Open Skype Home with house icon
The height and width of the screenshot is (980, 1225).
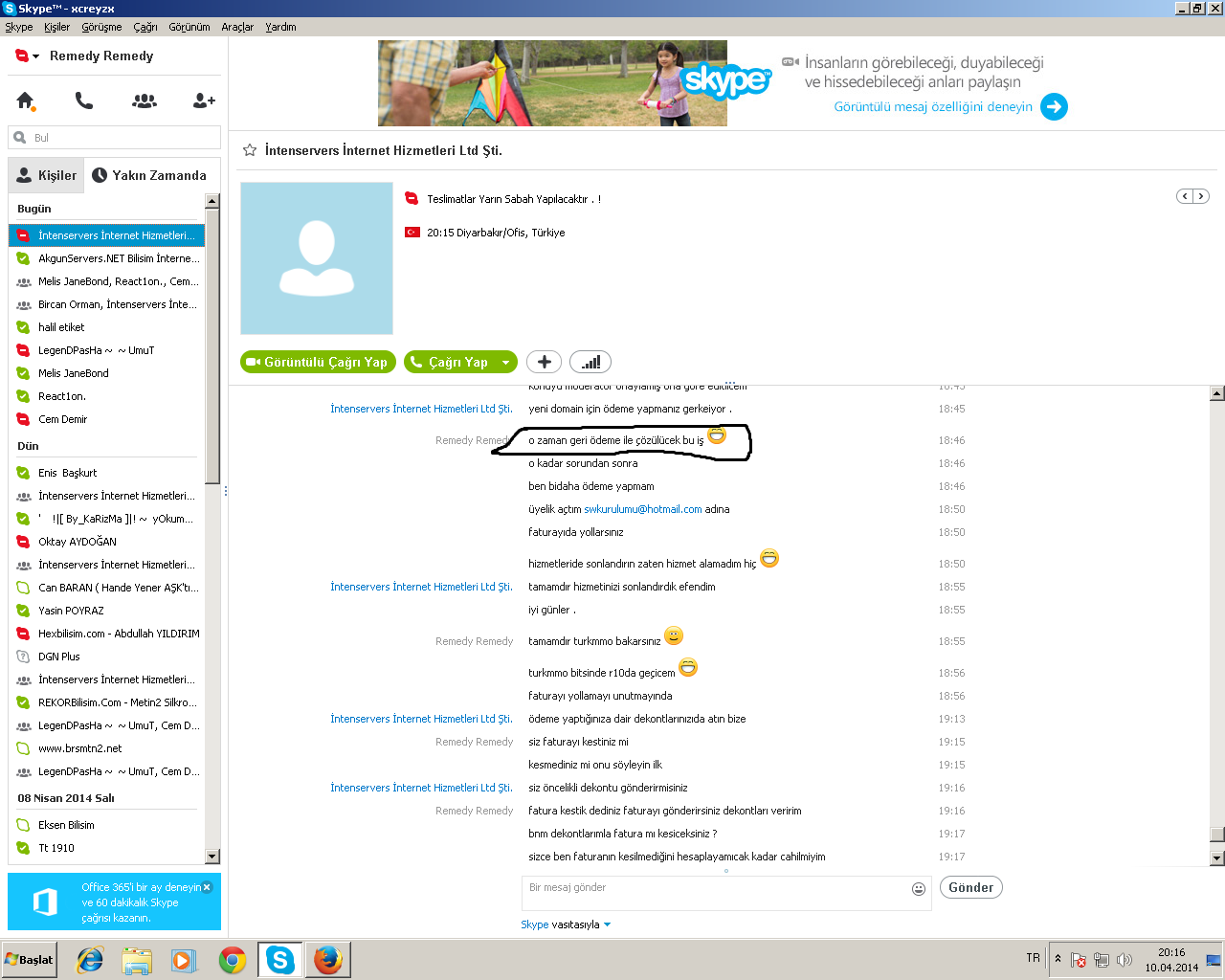(25, 100)
